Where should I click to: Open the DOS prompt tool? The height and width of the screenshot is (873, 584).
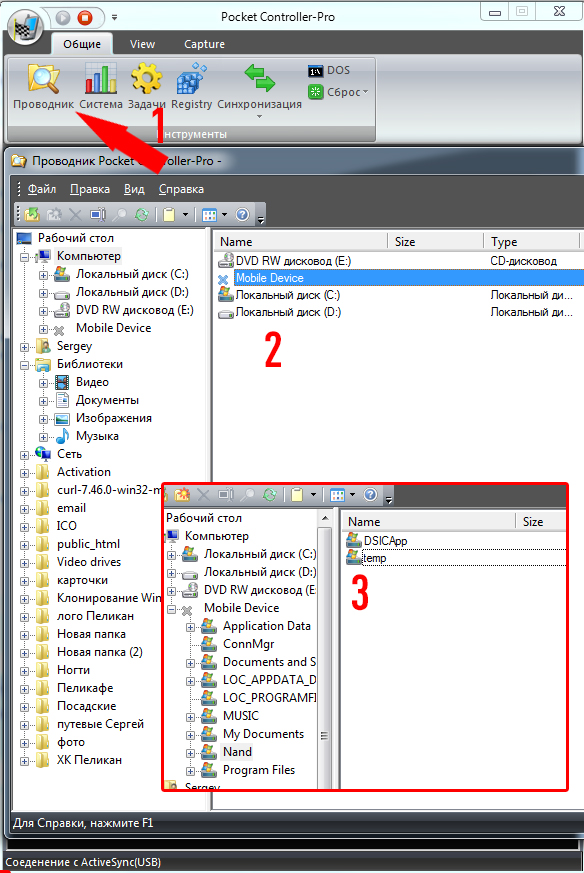329,71
